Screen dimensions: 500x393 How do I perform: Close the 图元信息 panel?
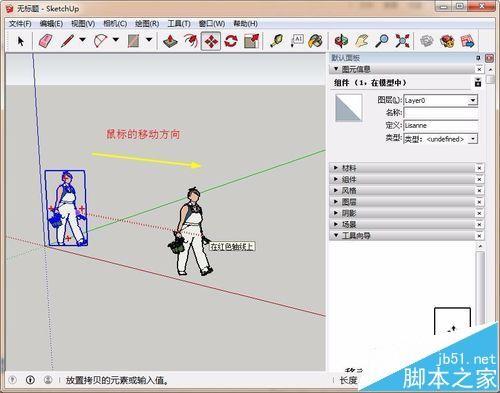(x=479, y=69)
